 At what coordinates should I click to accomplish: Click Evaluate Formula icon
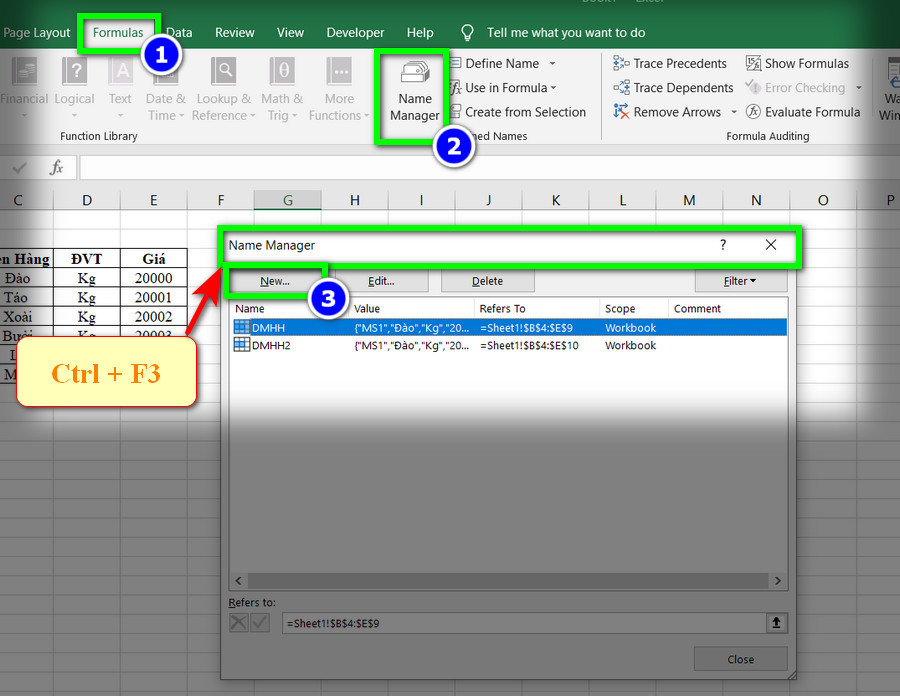coord(753,112)
